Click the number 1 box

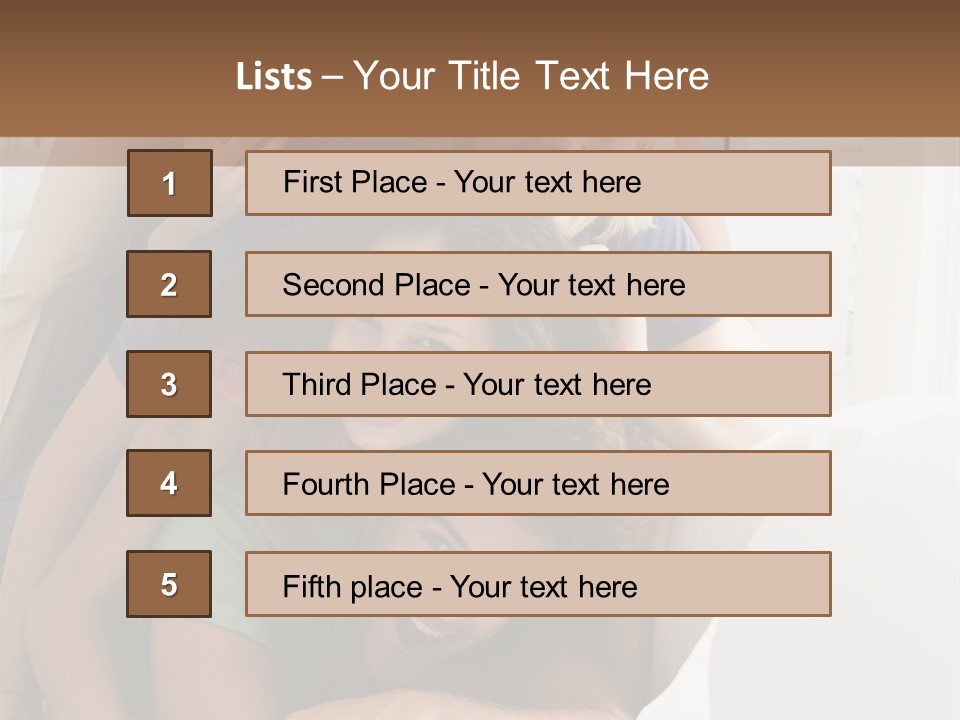click(x=170, y=183)
